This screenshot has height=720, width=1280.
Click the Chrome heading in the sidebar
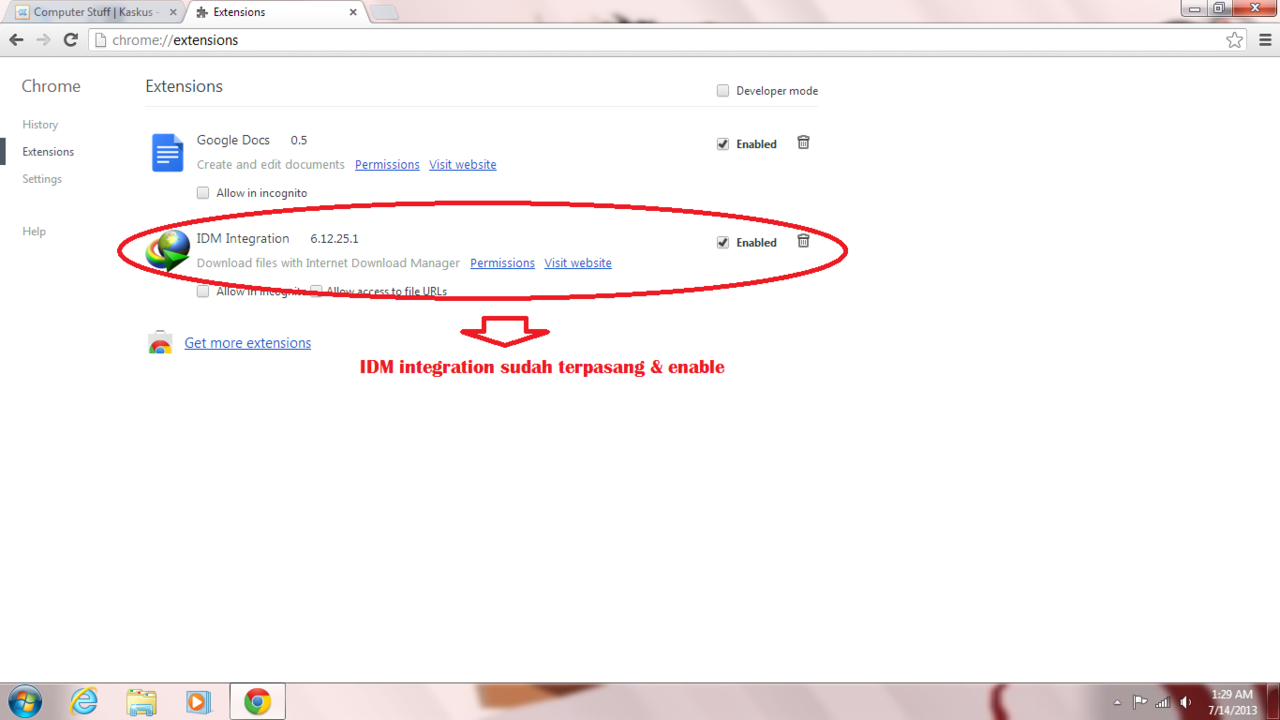(51, 86)
